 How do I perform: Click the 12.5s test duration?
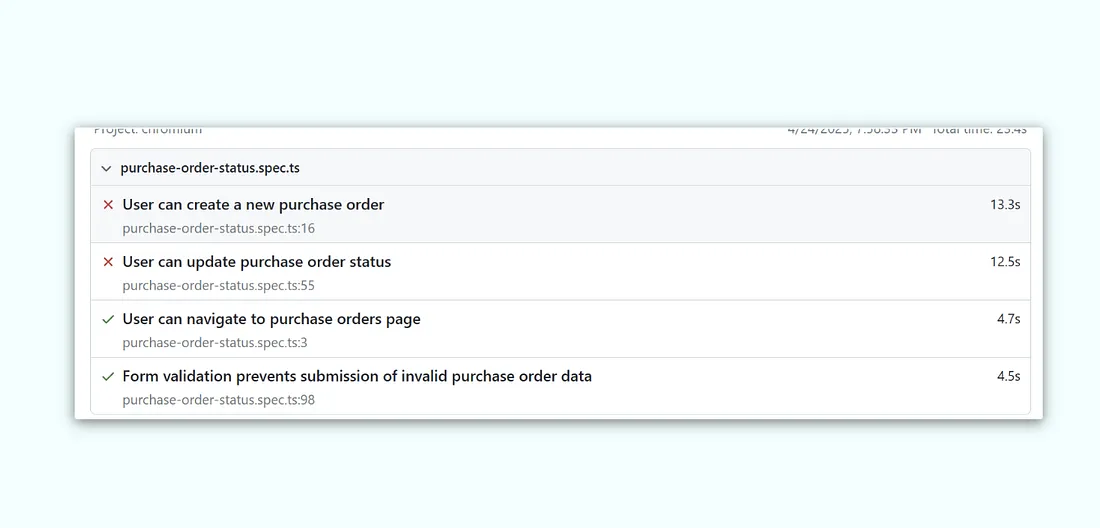[x=1005, y=262]
